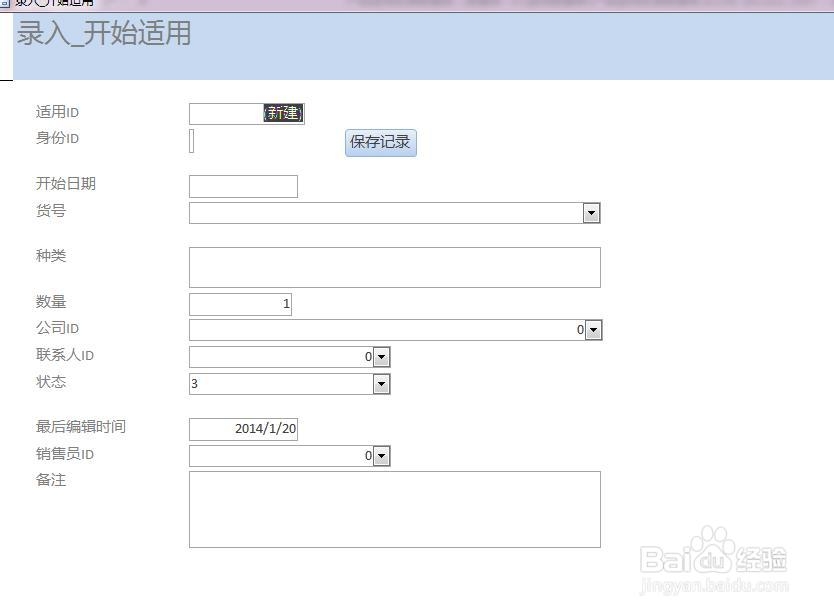Open the 公司ID dropdown arrow
The image size is (834, 615).
click(x=593, y=330)
